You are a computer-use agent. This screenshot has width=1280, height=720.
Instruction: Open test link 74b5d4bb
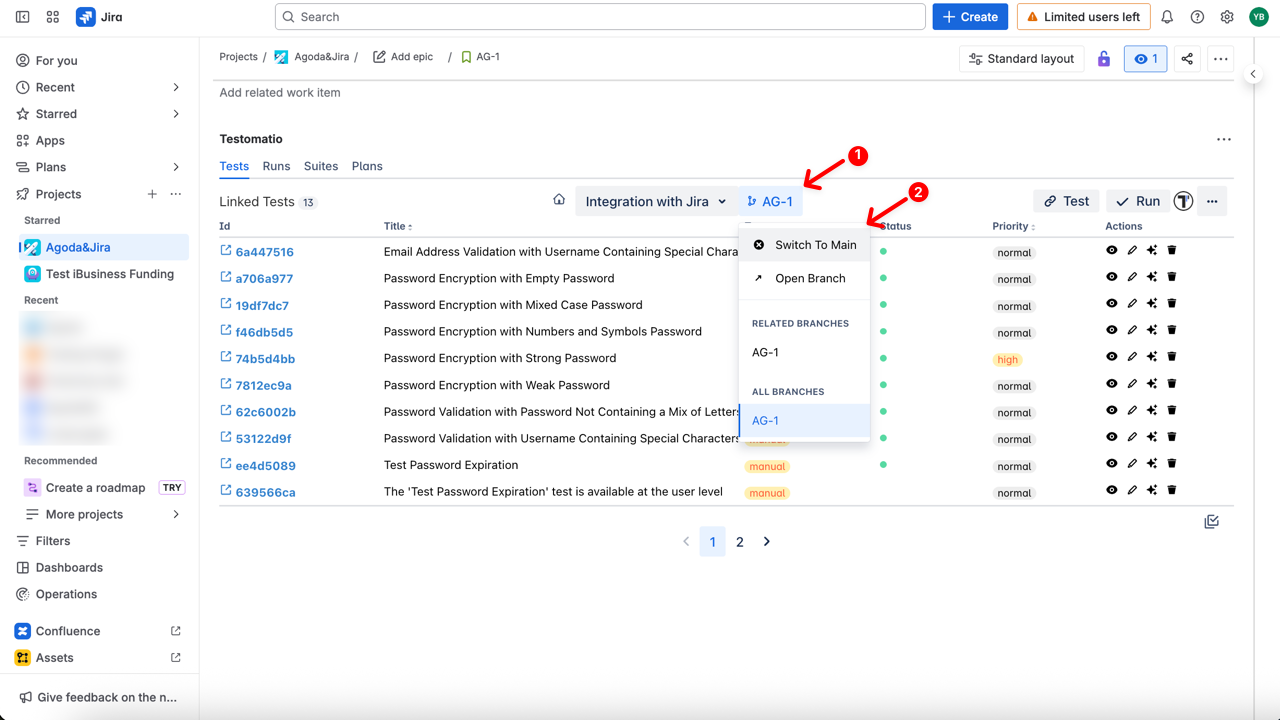point(264,359)
